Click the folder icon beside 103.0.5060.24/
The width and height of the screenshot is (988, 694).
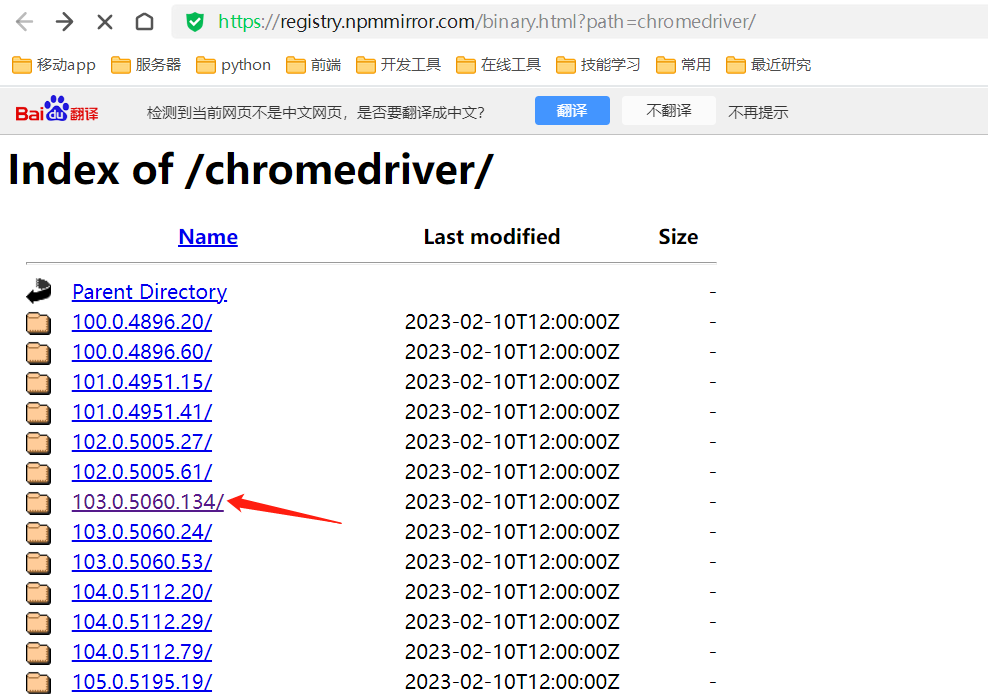pos(38,533)
